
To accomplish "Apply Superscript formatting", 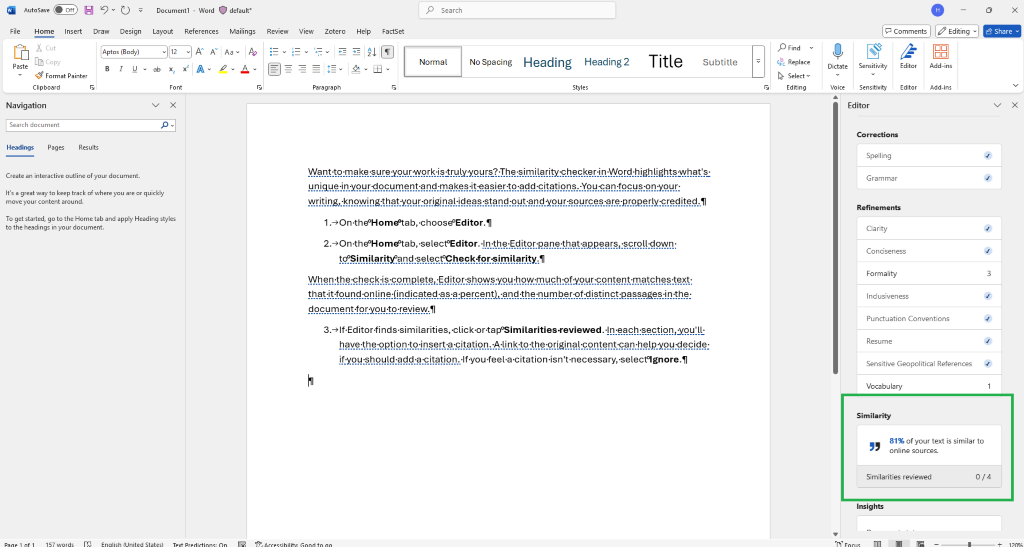I will (185, 69).
